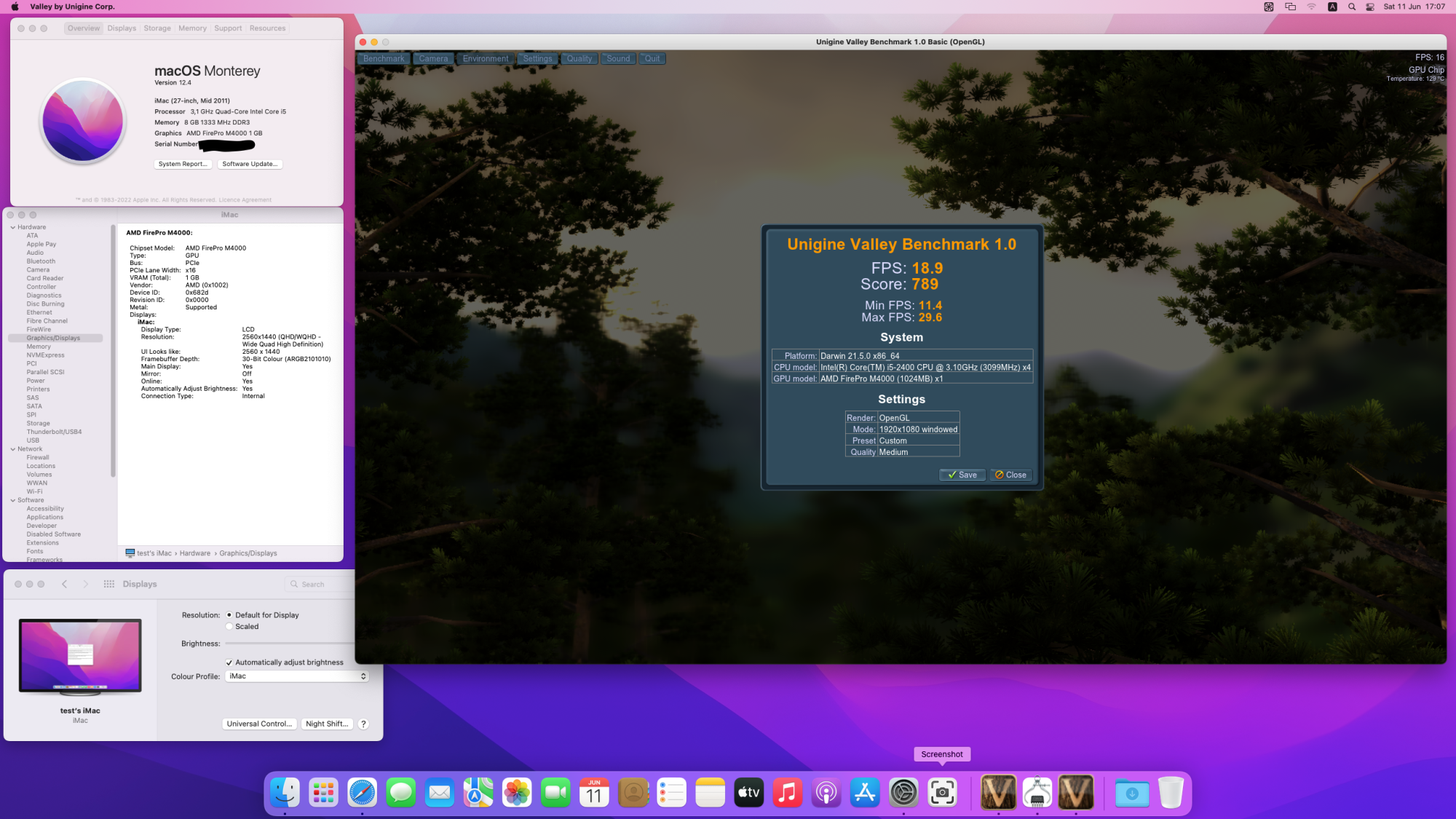Open System Preferences gear in dock
1456x819 pixels.
click(x=903, y=793)
